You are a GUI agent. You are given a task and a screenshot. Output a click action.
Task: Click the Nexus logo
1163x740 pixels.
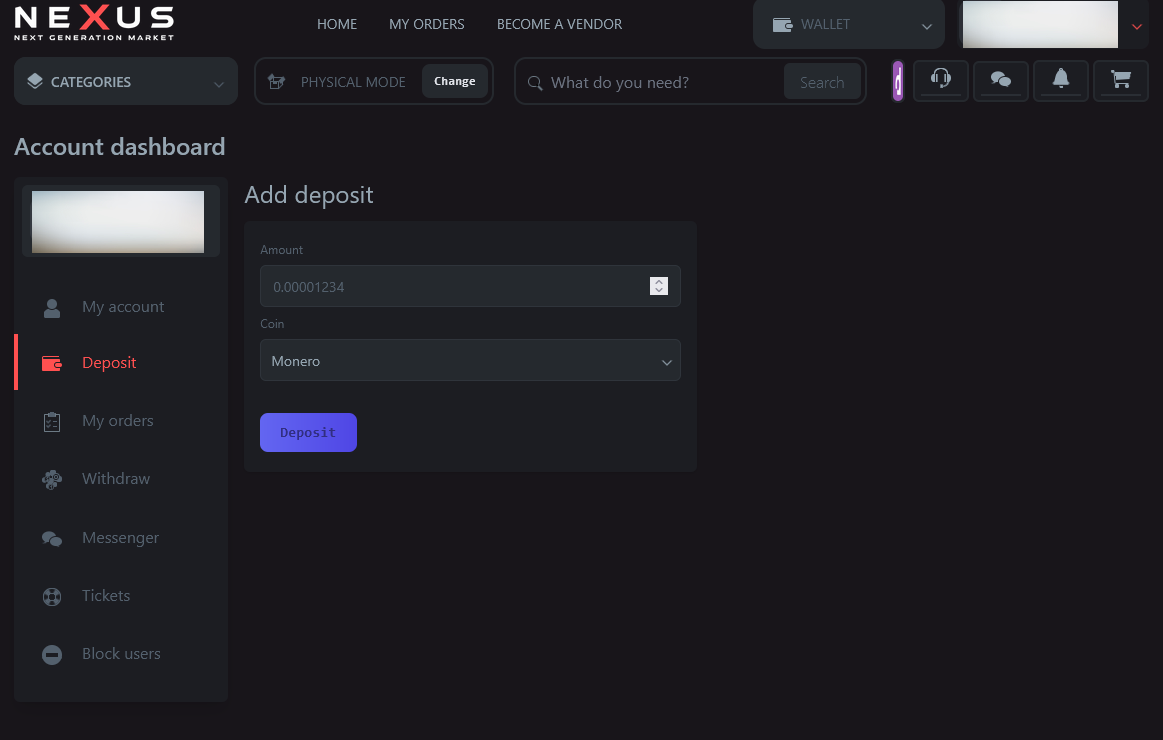pos(94,22)
